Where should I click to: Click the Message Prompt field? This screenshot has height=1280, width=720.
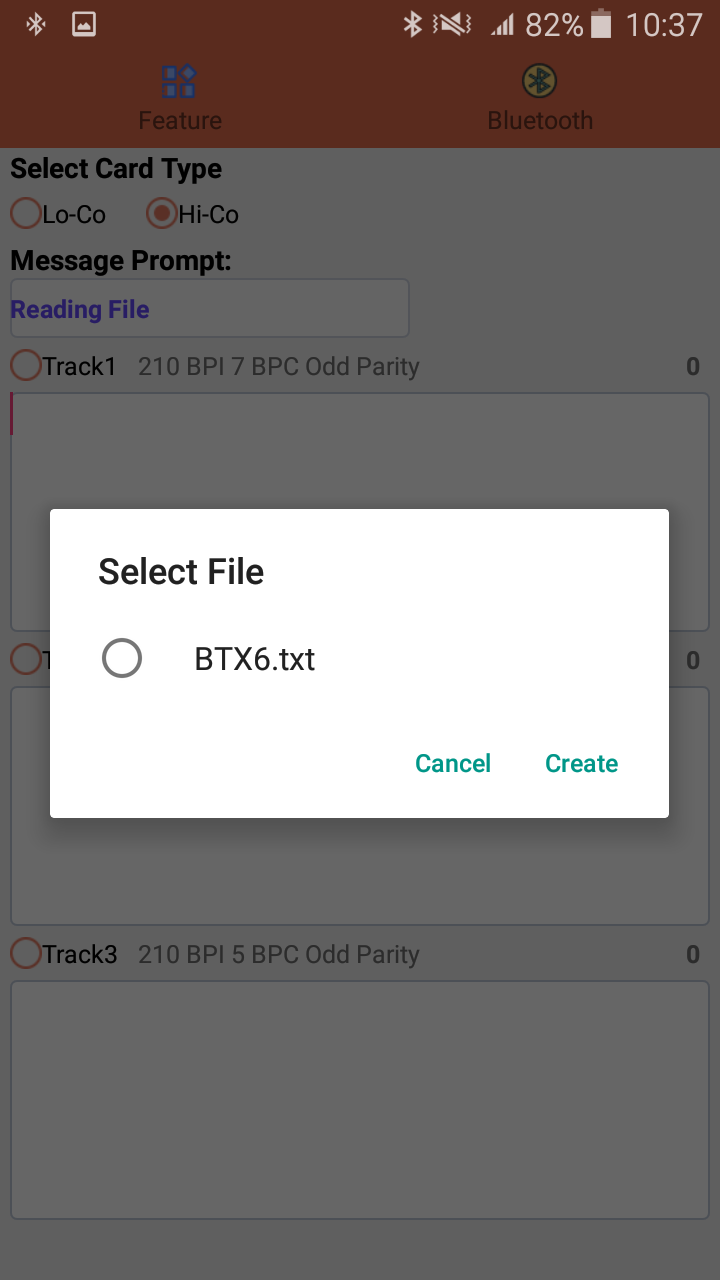[209, 309]
